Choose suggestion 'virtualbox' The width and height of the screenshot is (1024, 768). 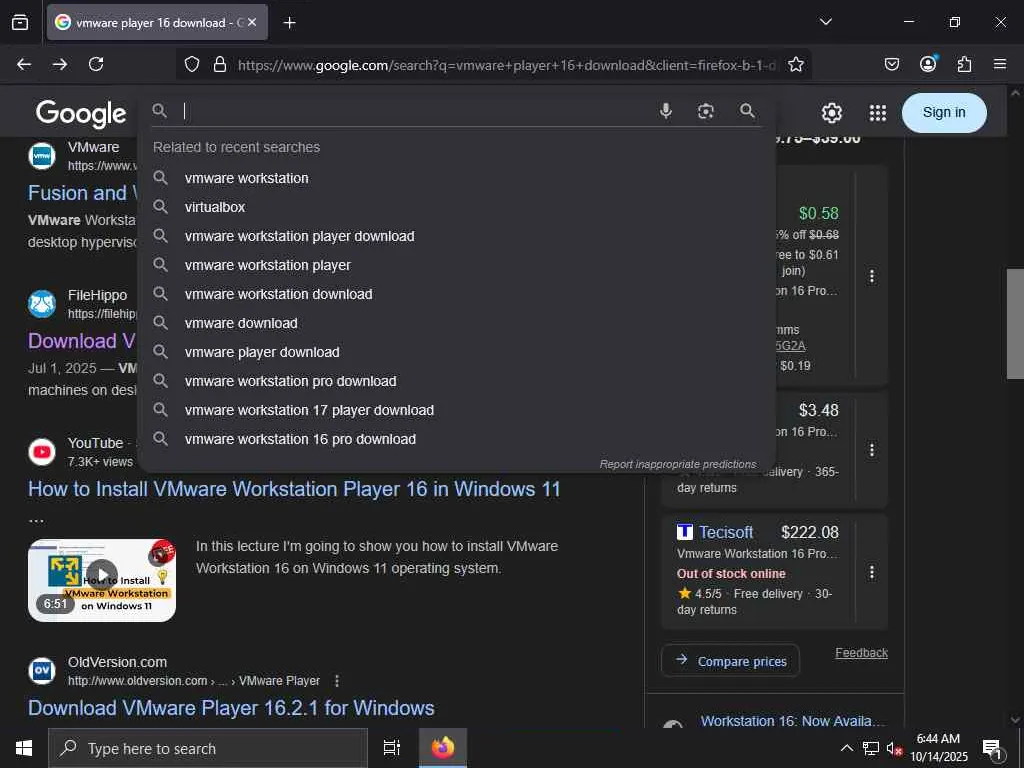(x=456, y=207)
